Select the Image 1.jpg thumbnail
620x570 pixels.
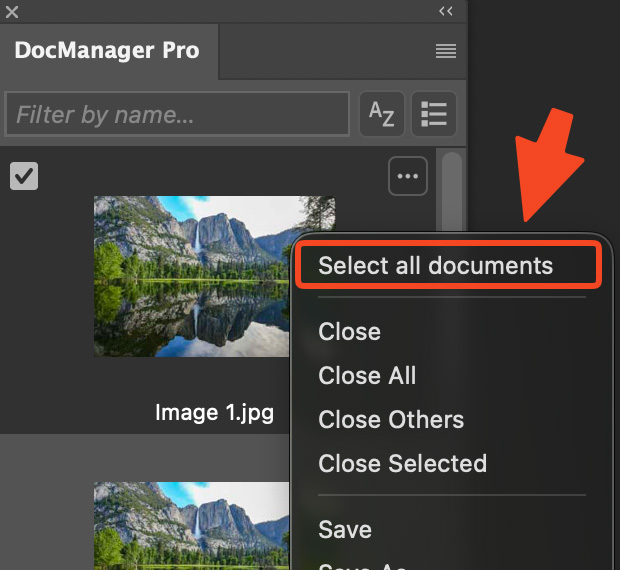(192, 276)
